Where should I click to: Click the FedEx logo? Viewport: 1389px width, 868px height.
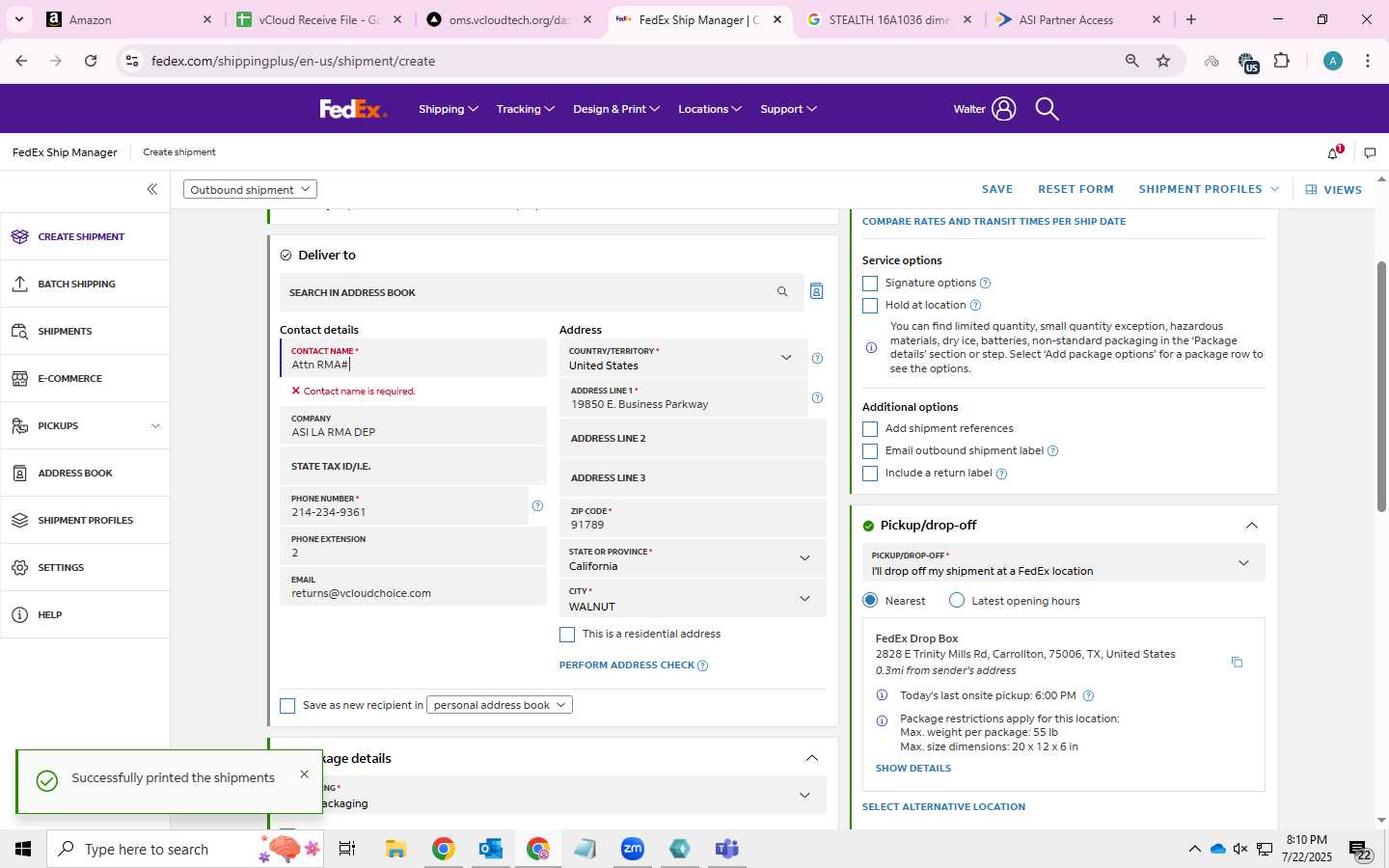tap(353, 109)
